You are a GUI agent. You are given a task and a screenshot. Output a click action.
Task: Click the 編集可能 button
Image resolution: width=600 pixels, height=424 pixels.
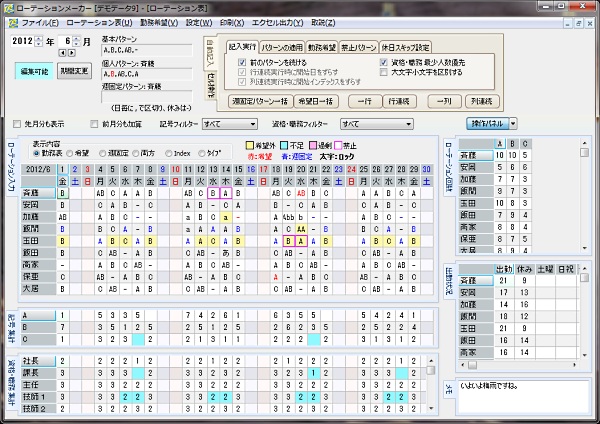pos(34,71)
